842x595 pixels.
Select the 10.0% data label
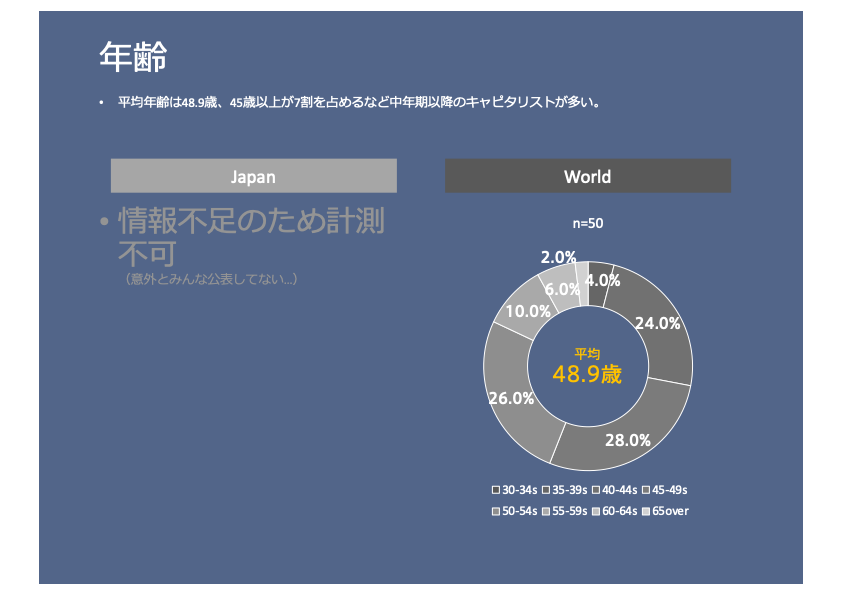coord(528,311)
